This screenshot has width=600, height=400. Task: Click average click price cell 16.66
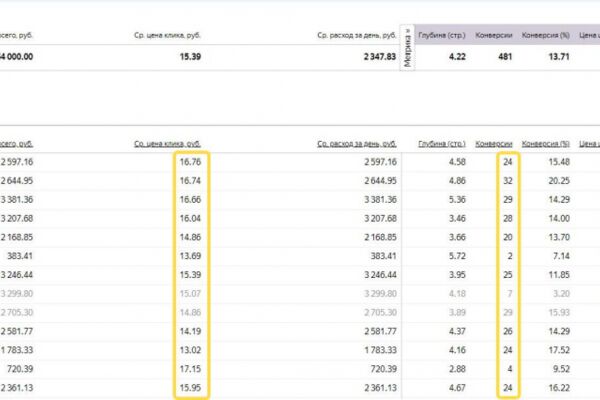(190, 199)
